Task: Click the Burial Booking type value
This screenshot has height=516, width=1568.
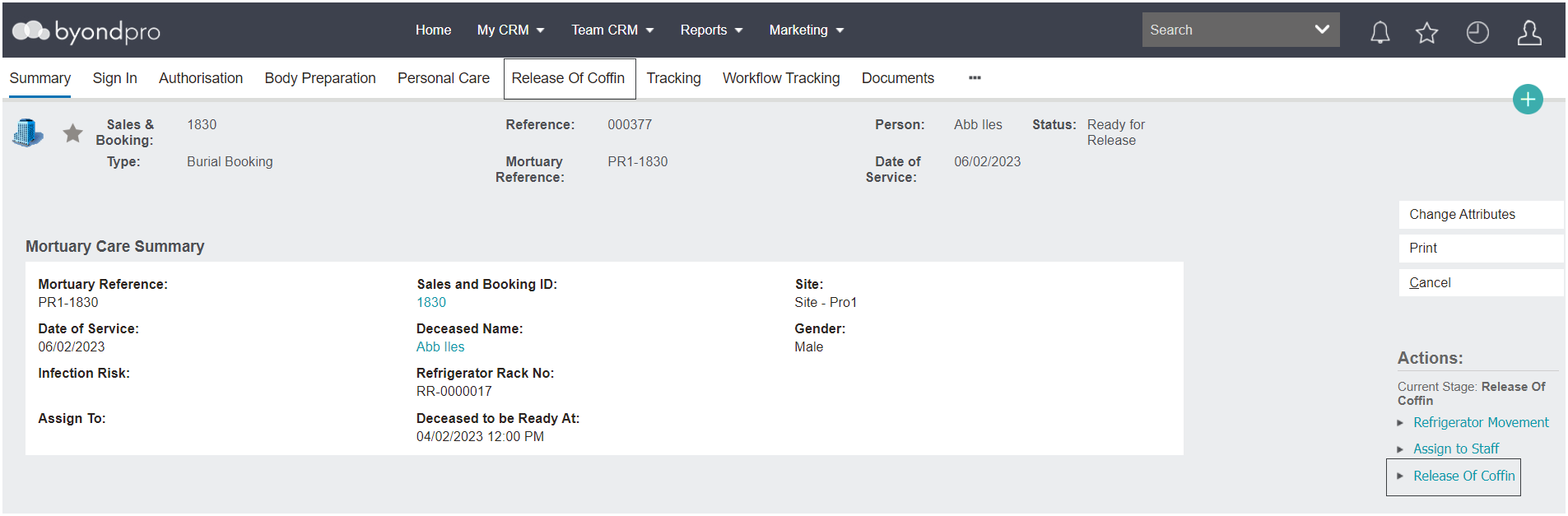Action: pos(230,161)
